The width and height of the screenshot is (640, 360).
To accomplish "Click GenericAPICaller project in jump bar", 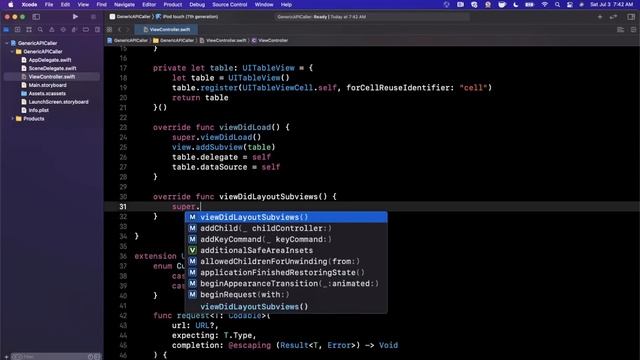I will click(x=127, y=40).
